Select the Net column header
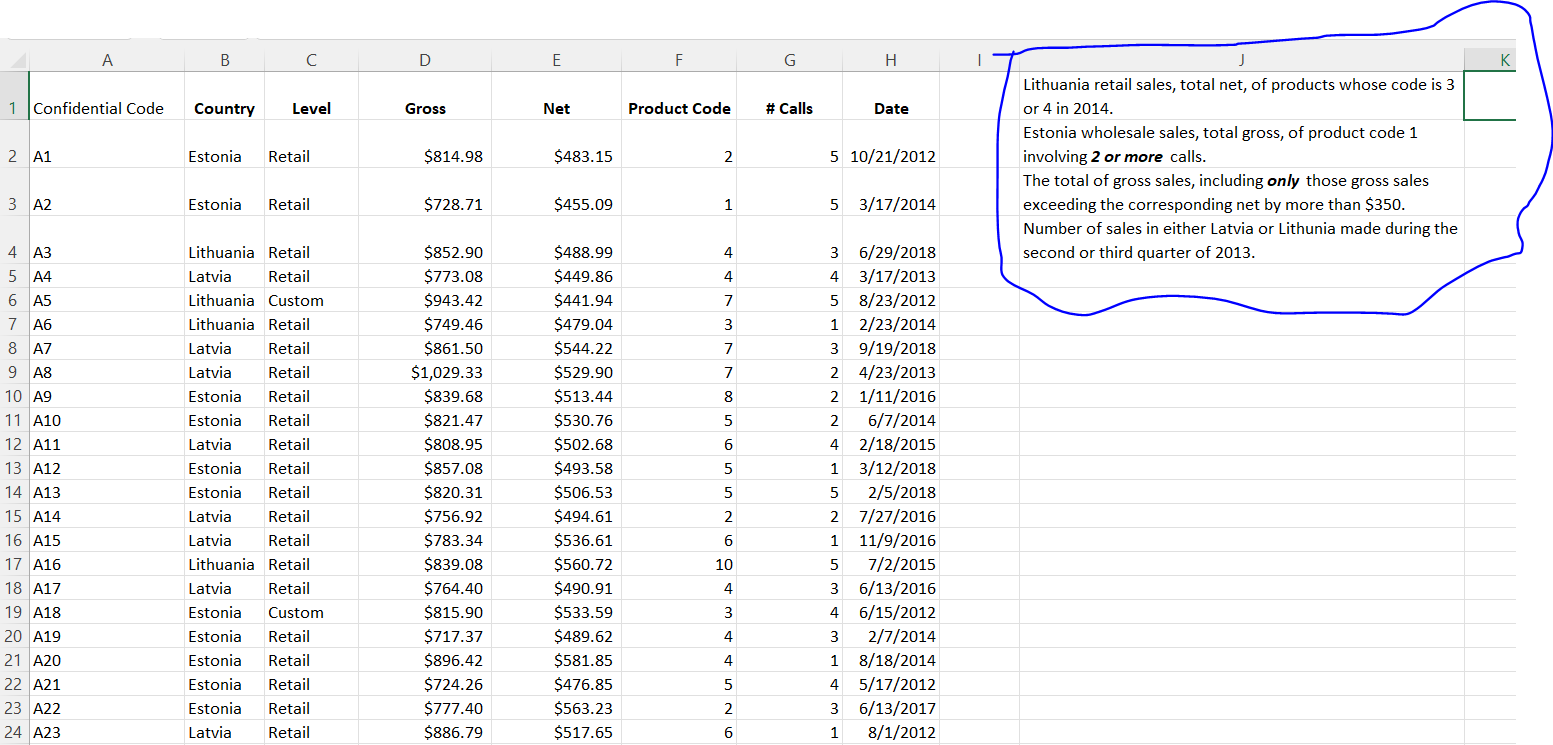This screenshot has width=1553, height=745. 556,59
